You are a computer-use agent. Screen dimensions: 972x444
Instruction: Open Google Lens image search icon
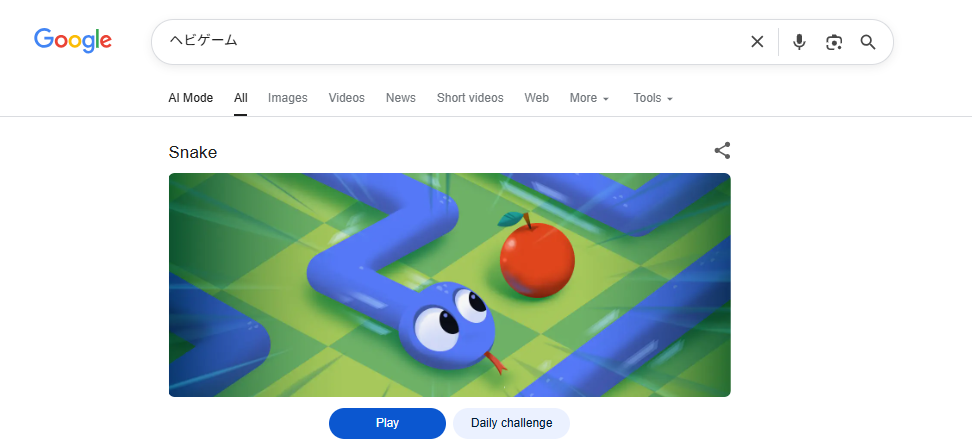(x=834, y=42)
